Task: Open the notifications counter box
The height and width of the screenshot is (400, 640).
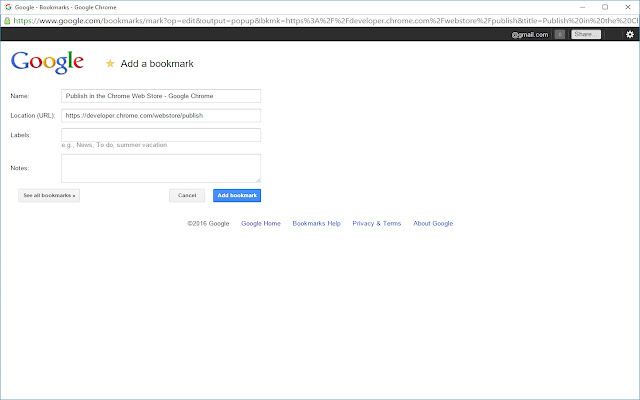Action: click(x=560, y=34)
